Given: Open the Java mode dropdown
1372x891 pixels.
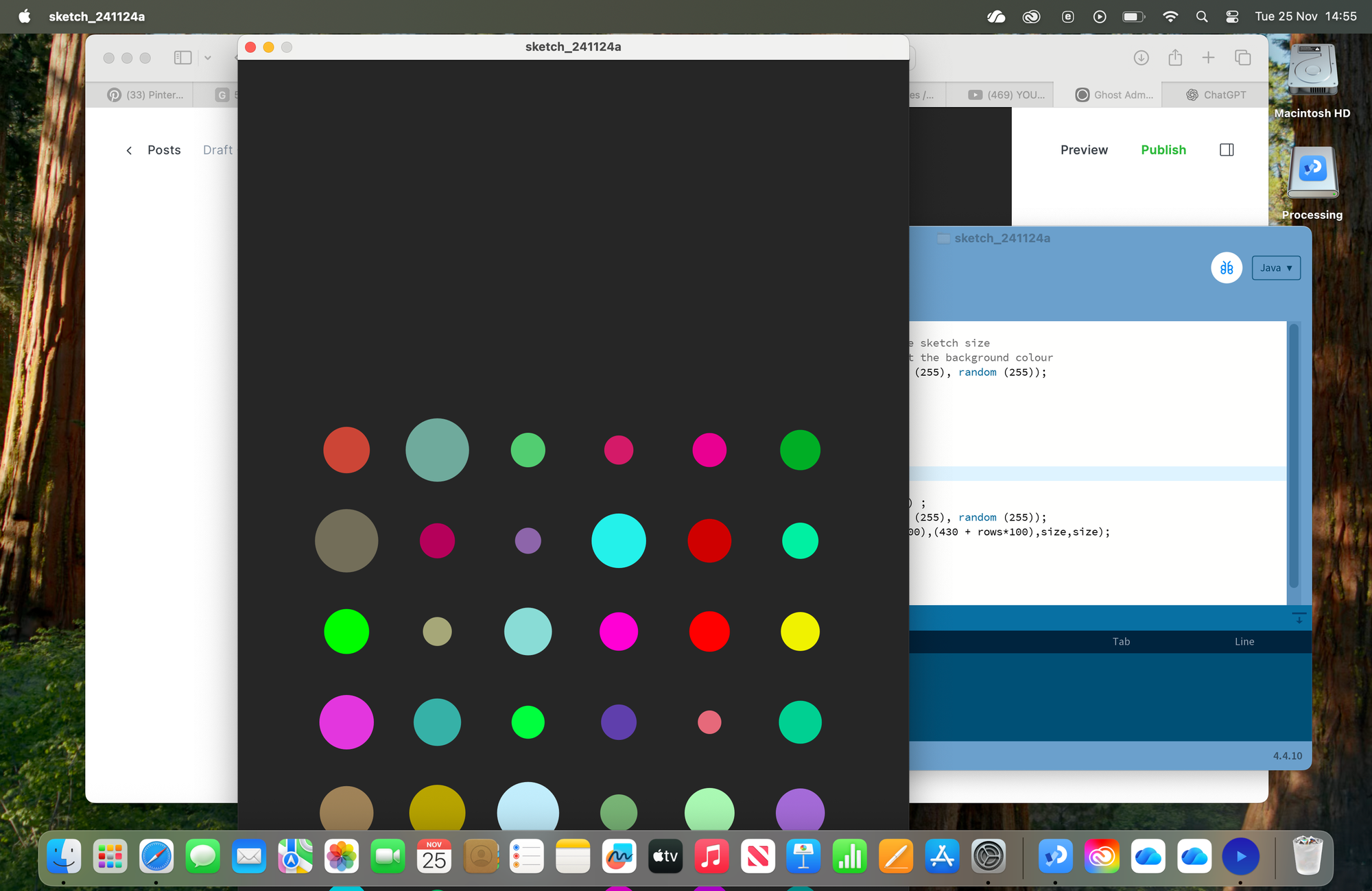Looking at the screenshot, I should [1275, 268].
